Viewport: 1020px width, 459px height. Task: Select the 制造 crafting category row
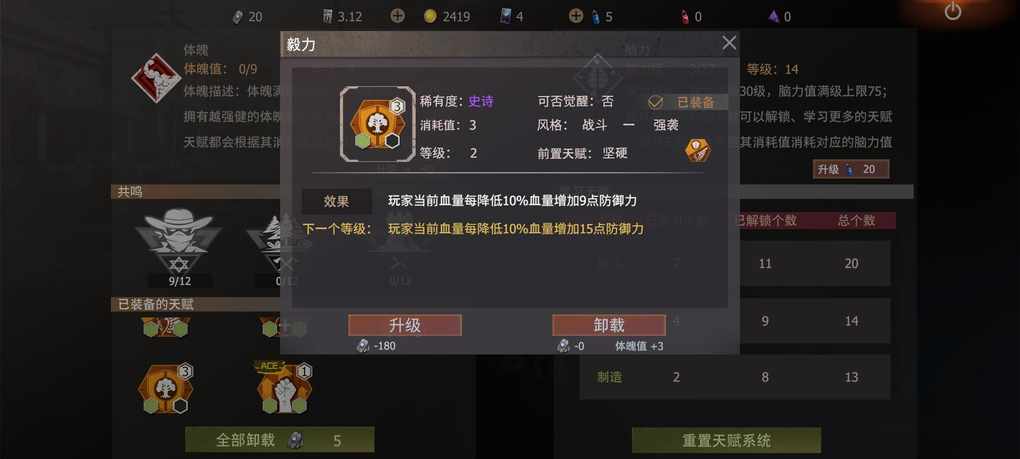734,377
